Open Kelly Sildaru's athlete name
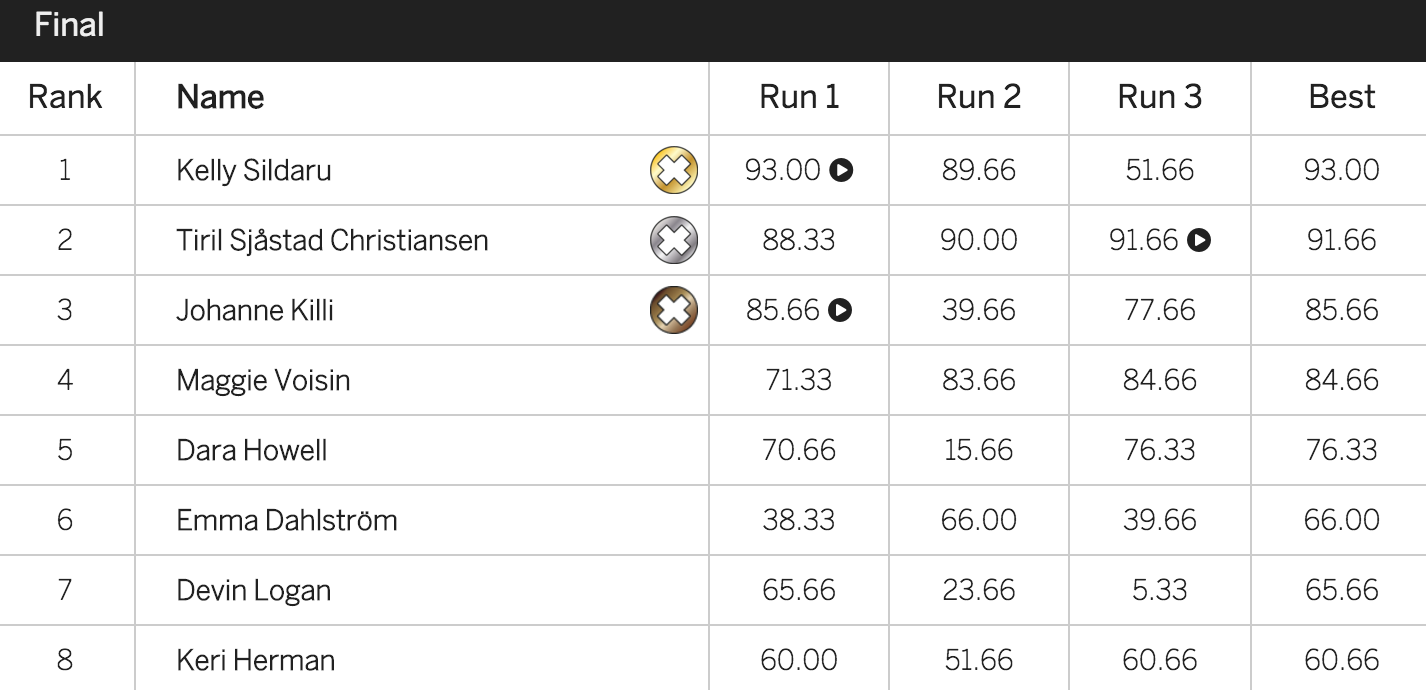This screenshot has height=690, width=1426. click(x=254, y=170)
